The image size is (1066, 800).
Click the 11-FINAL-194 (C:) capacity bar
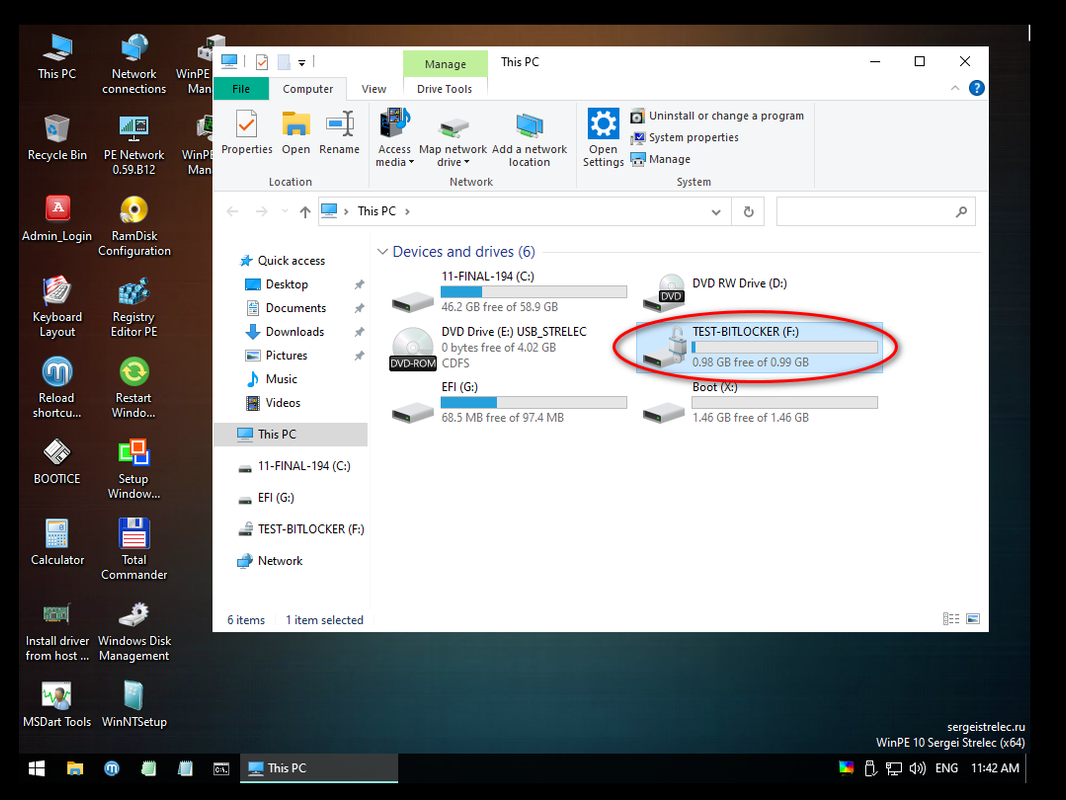click(534, 292)
